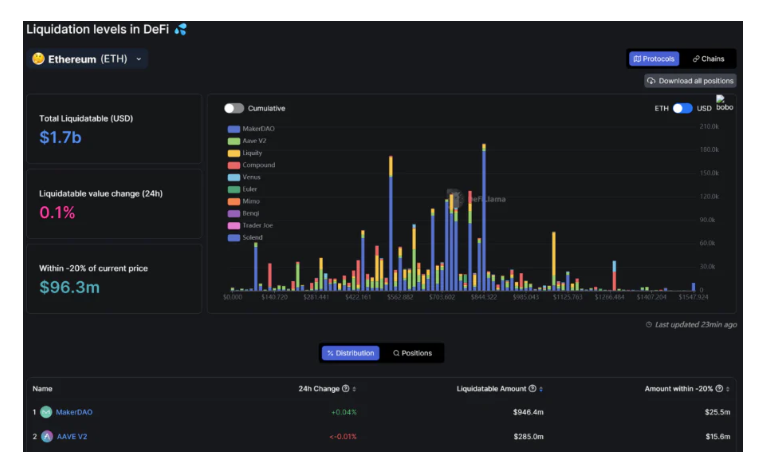Click the Ethereum emoji token icon
761x467 pixels.
38,59
